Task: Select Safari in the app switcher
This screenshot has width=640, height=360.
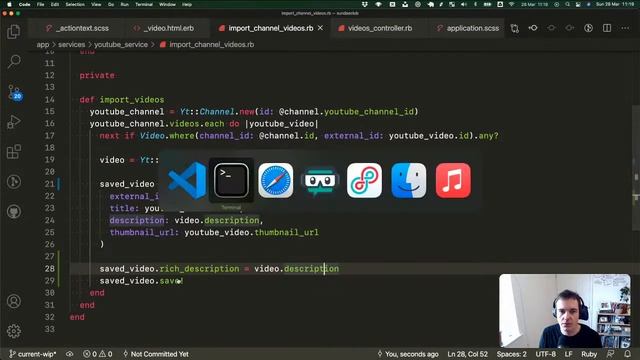Action: pyautogui.click(x=276, y=180)
